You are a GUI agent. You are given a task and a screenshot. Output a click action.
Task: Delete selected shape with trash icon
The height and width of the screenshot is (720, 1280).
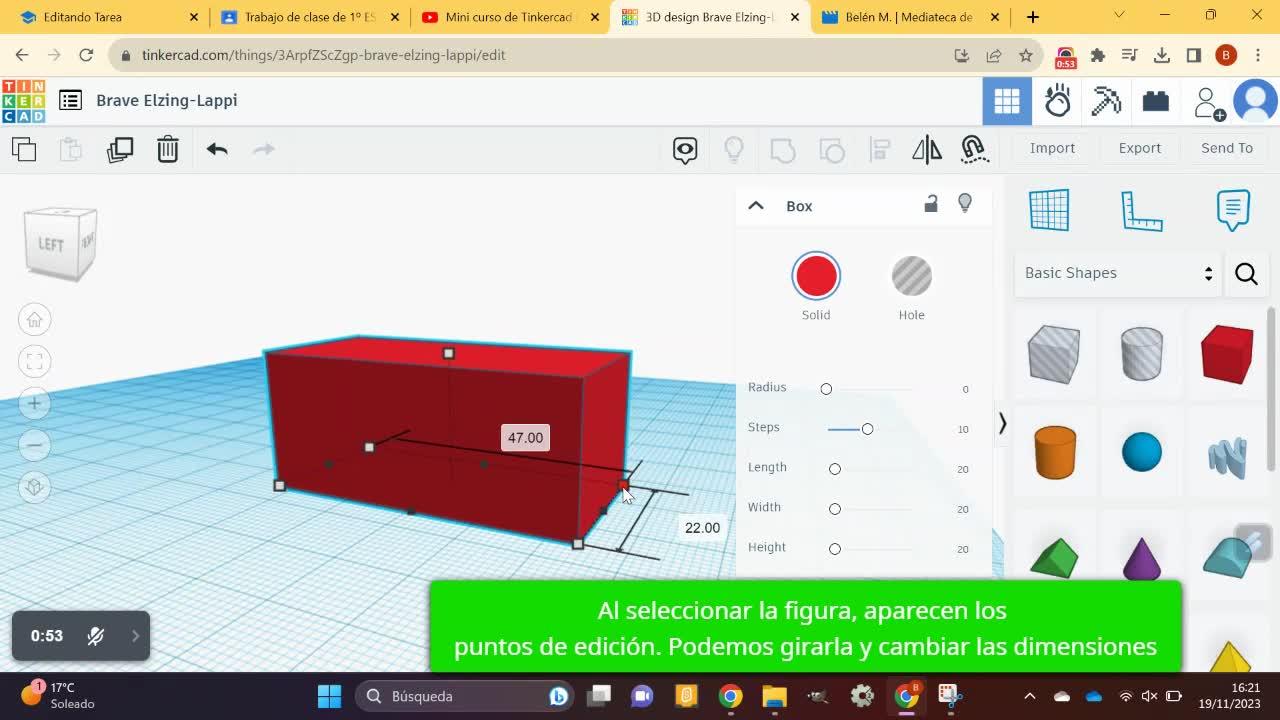[x=167, y=150]
